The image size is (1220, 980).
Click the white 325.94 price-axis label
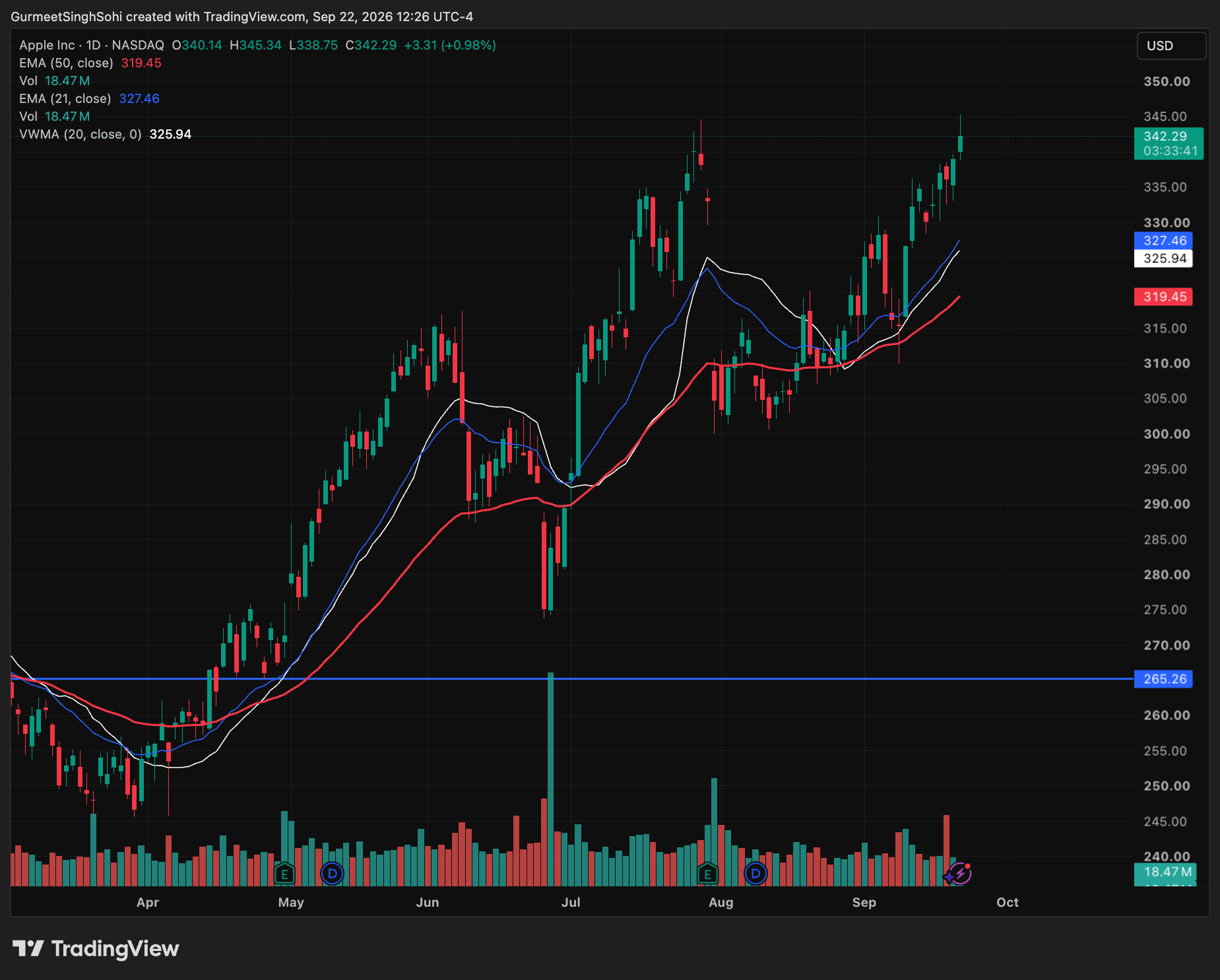point(1165,259)
